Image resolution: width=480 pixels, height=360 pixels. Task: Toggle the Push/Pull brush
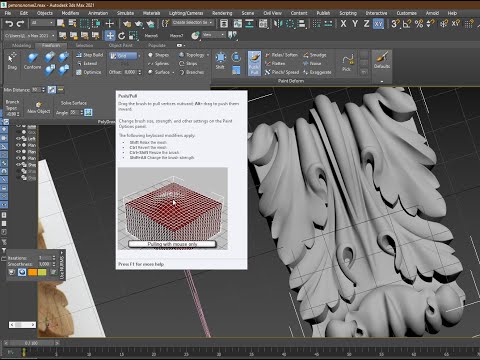click(254, 63)
